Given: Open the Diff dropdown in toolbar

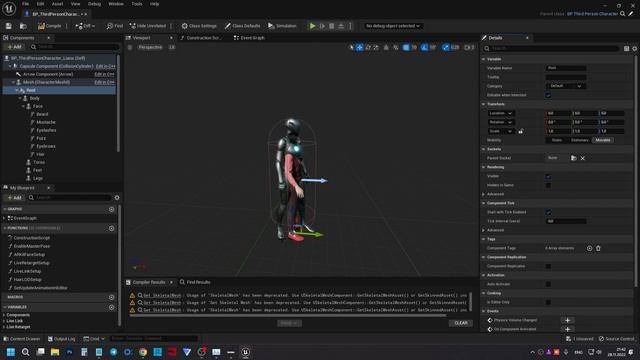Looking at the screenshot, I should [x=85, y=26].
